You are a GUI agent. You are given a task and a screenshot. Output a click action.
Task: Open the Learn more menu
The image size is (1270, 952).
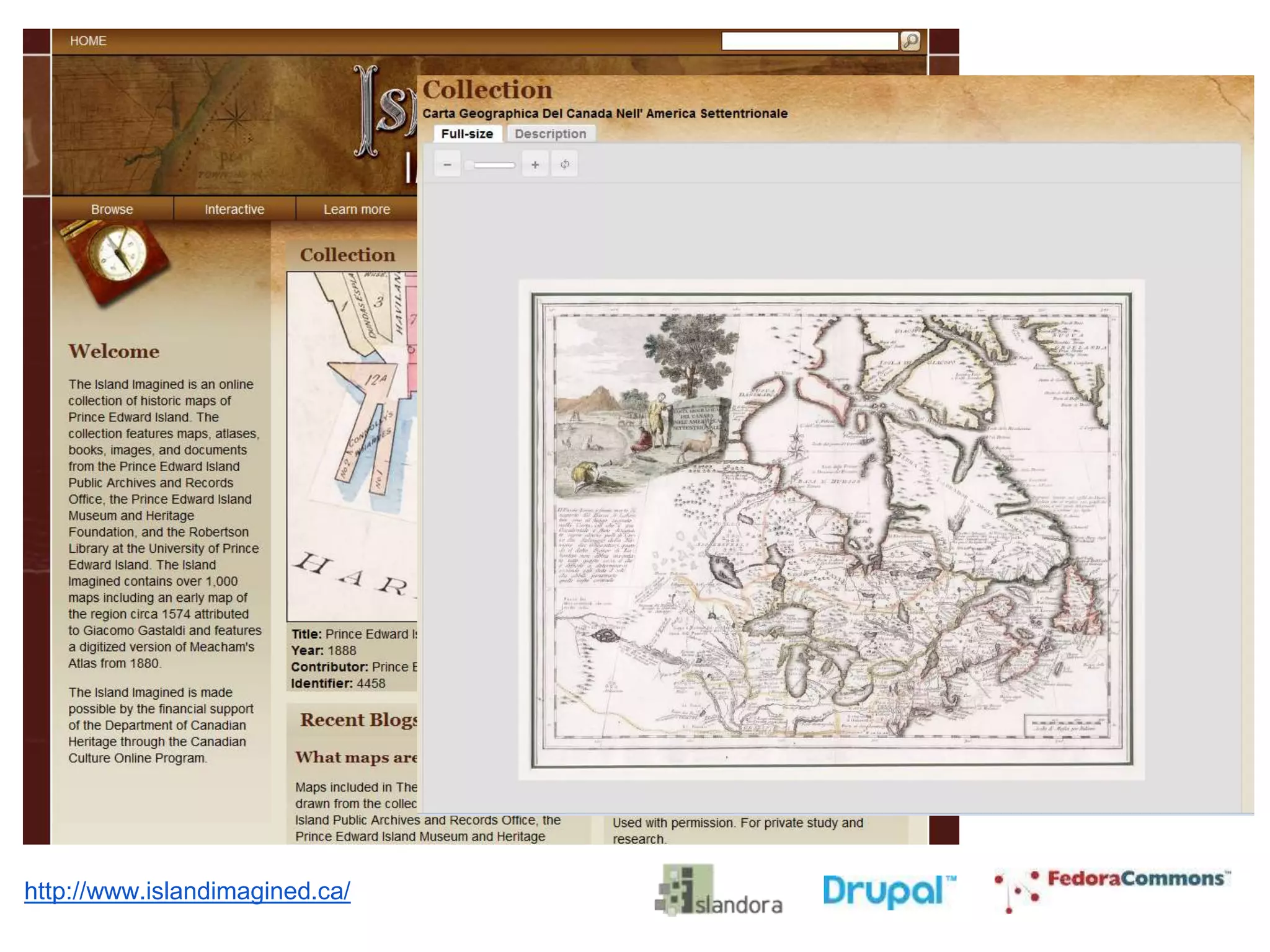click(x=357, y=209)
